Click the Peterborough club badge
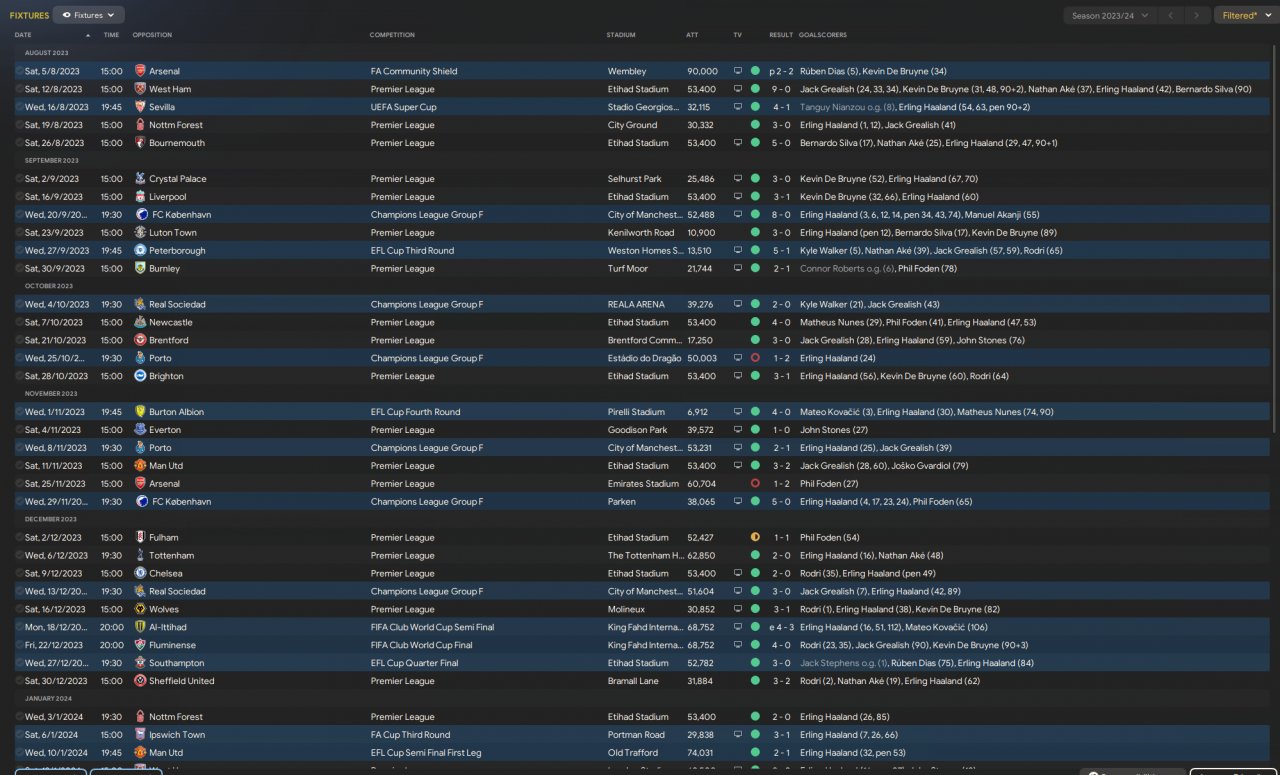1280x775 pixels. tap(140, 251)
